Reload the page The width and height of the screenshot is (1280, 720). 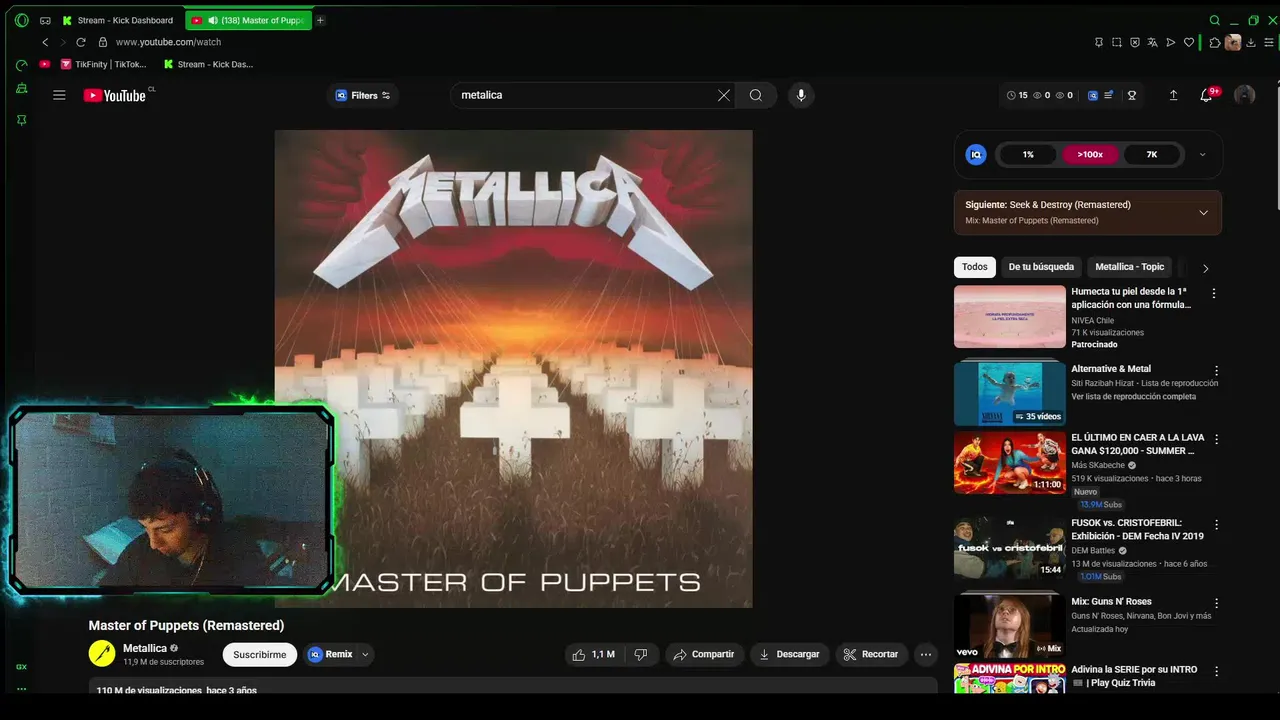point(81,42)
